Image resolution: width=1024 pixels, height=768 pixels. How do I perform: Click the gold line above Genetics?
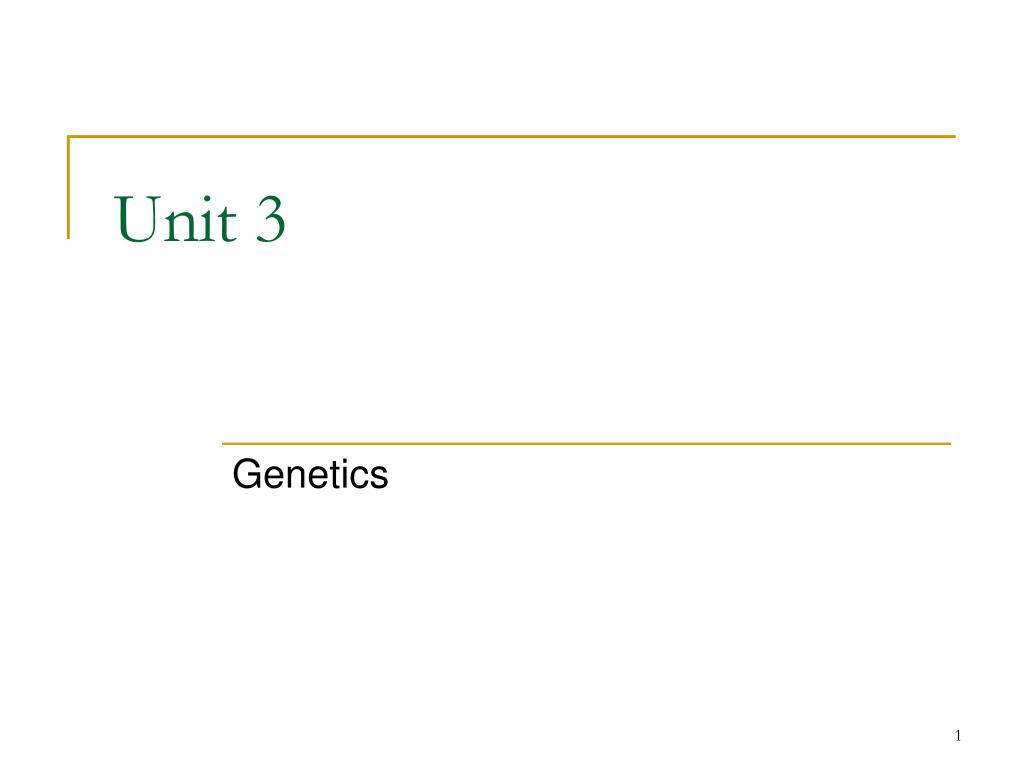(586, 443)
